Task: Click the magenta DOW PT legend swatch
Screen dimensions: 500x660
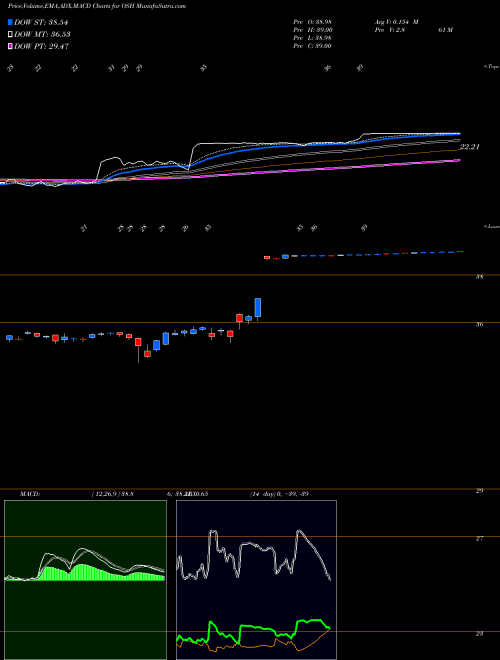Action: tap(11, 46)
